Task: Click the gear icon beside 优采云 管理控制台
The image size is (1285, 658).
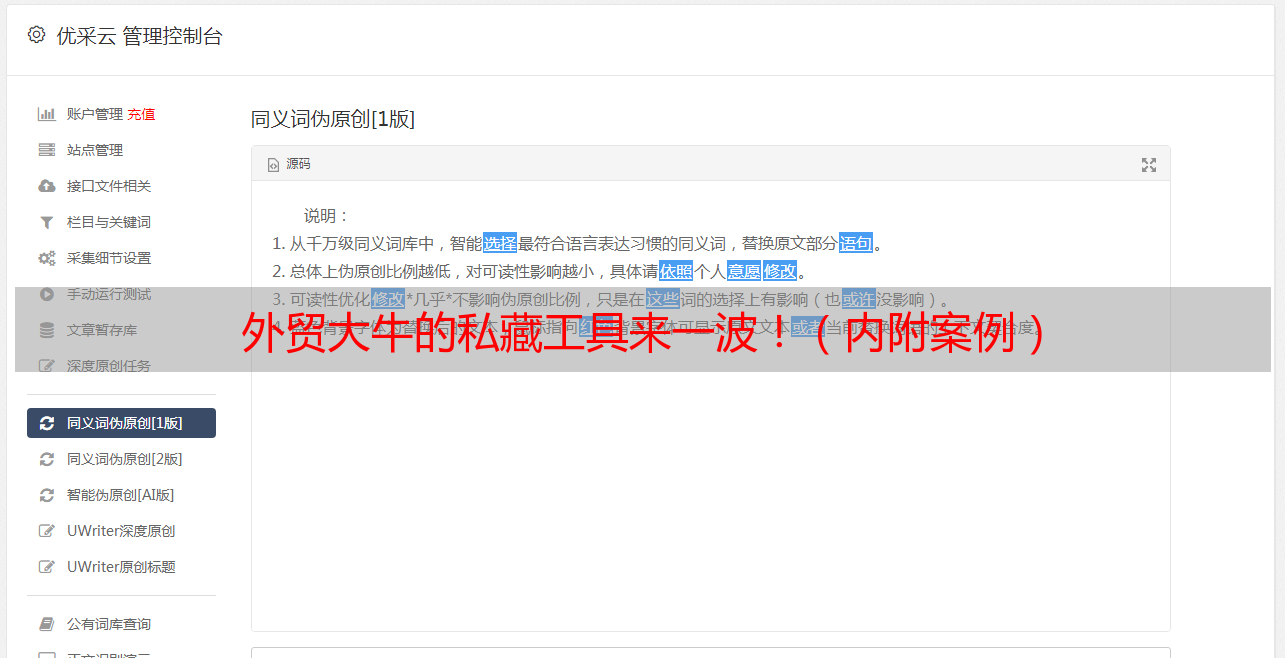Action: (37, 35)
